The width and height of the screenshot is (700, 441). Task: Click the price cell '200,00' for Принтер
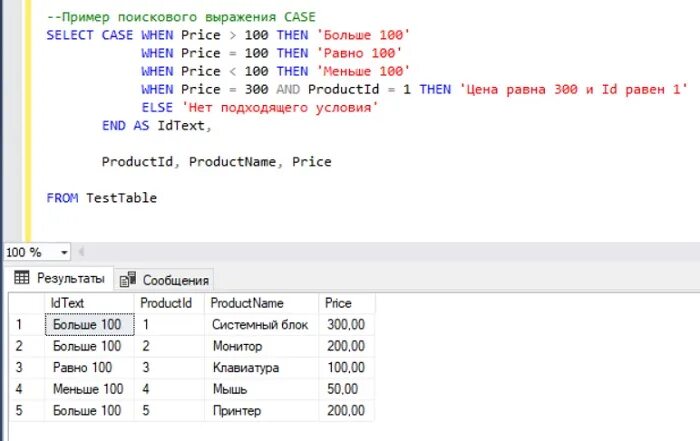pos(347,410)
